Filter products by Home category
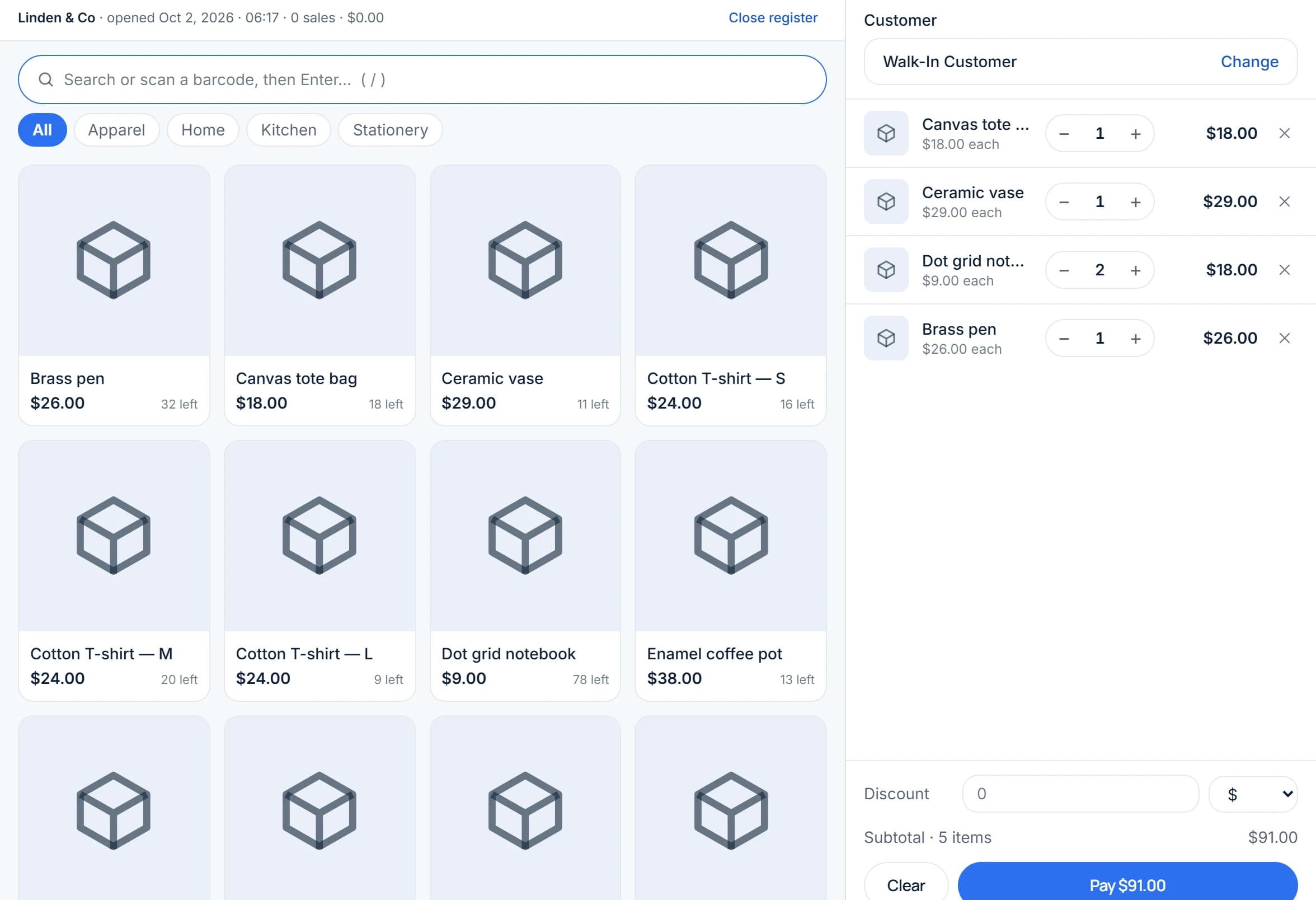This screenshot has height=900, width=1316. [x=203, y=130]
